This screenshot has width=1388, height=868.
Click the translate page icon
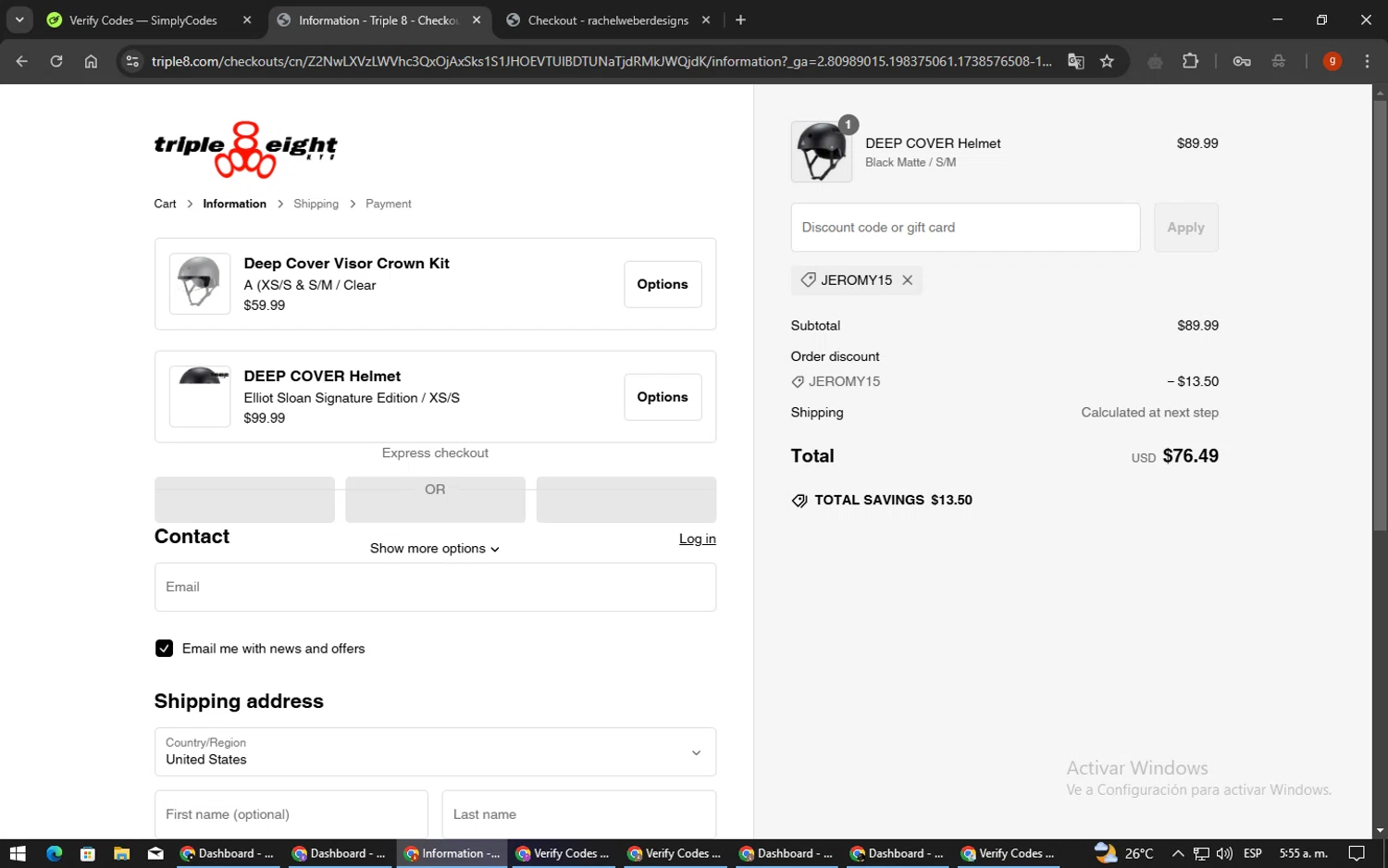coord(1075,61)
